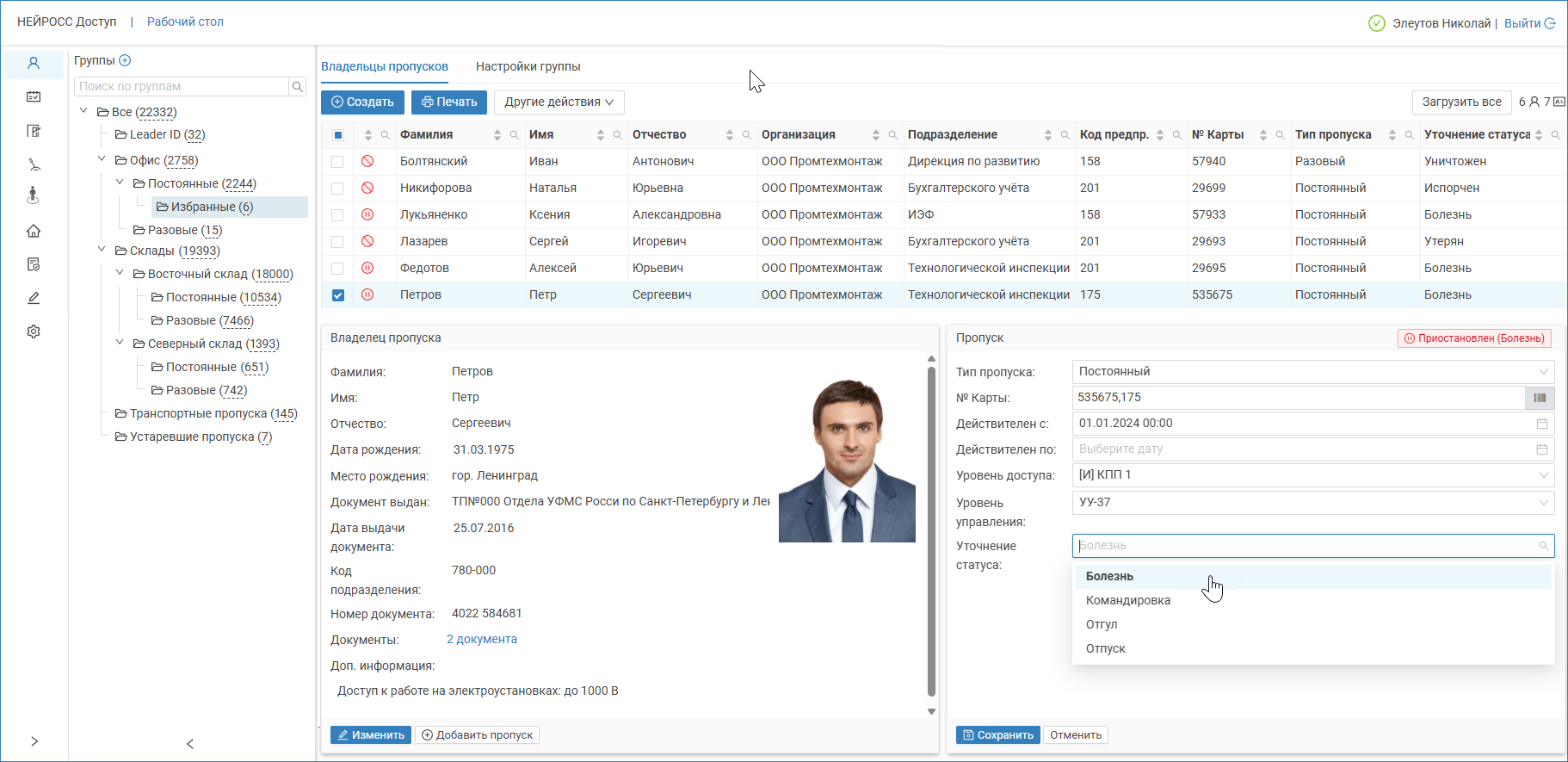The image size is (1568, 762).
Task: Click the barcode icon beside card number
Action: [1540, 398]
